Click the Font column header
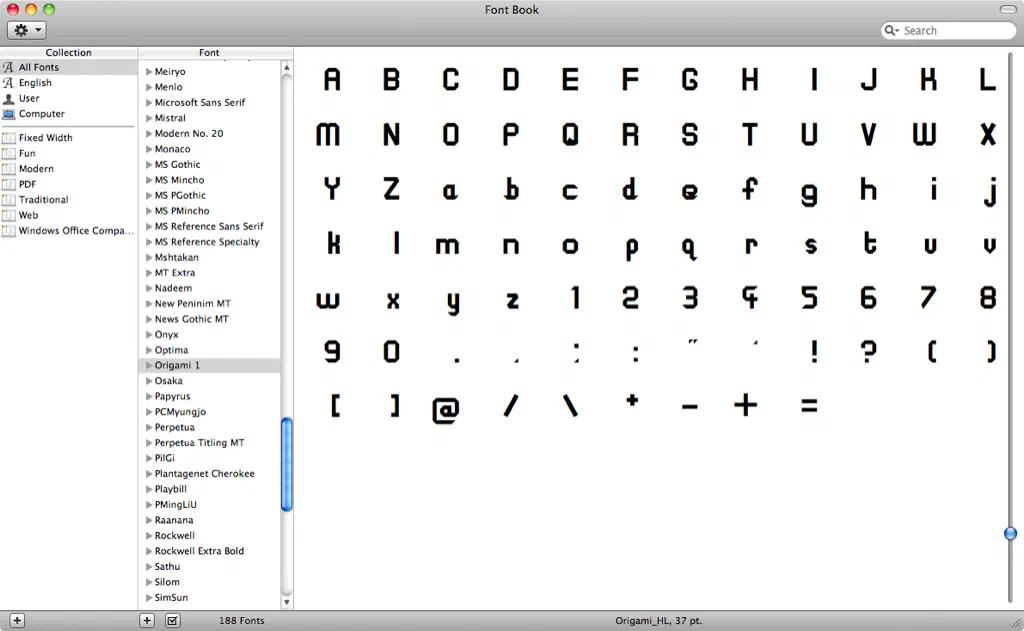This screenshot has height=631, width=1024. tap(209, 53)
